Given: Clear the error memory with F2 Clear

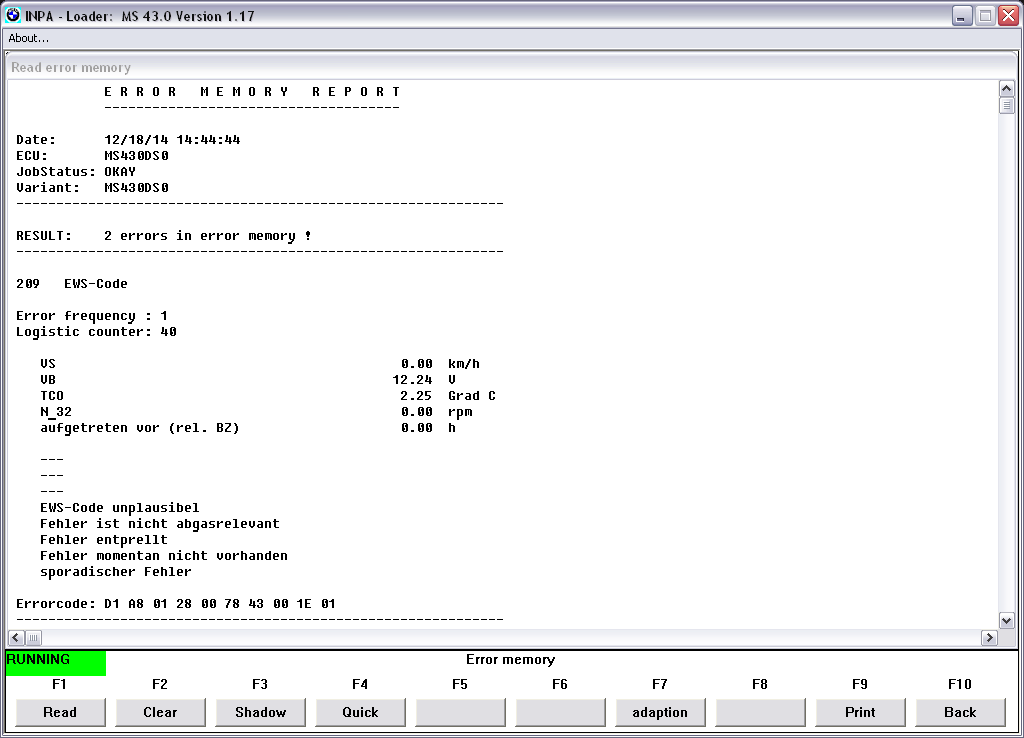Looking at the screenshot, I should [160, 712].
